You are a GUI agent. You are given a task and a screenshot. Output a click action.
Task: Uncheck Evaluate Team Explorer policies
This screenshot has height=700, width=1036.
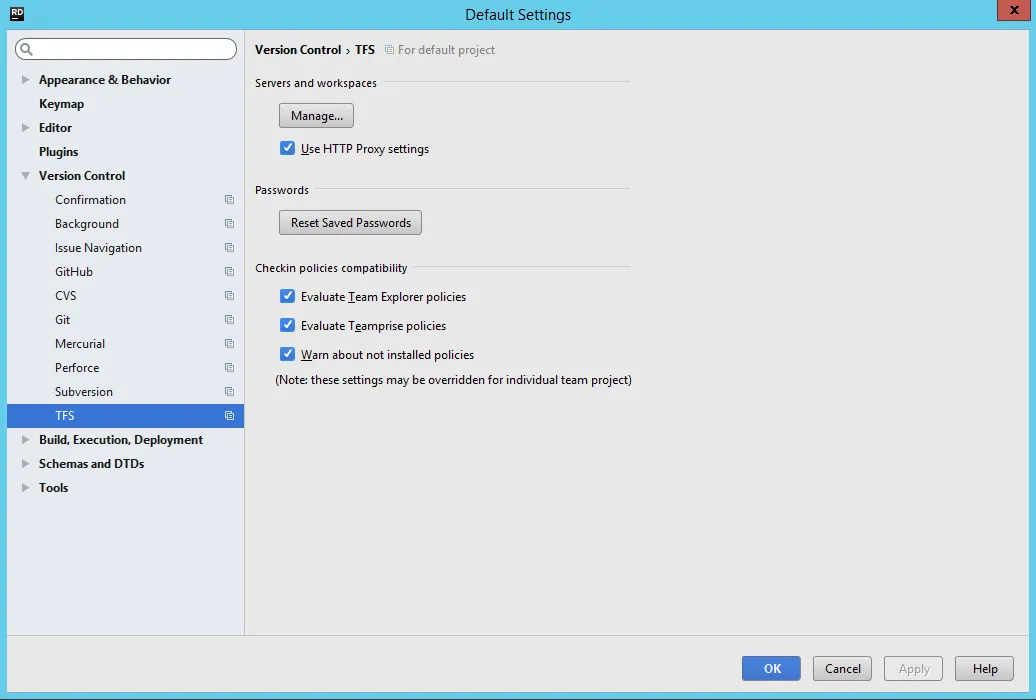287,296
